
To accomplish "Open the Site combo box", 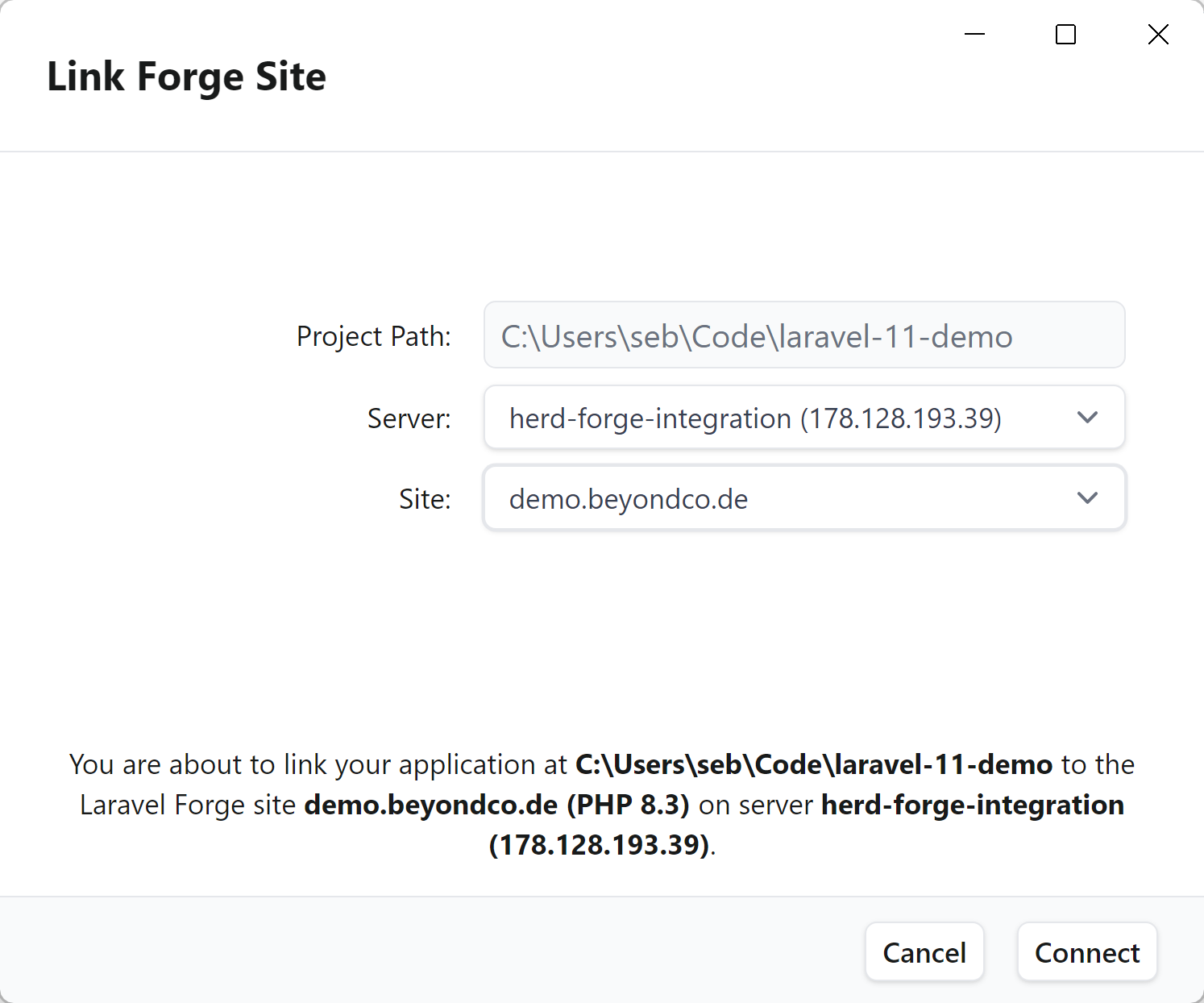I will click(x=803, y=497).
